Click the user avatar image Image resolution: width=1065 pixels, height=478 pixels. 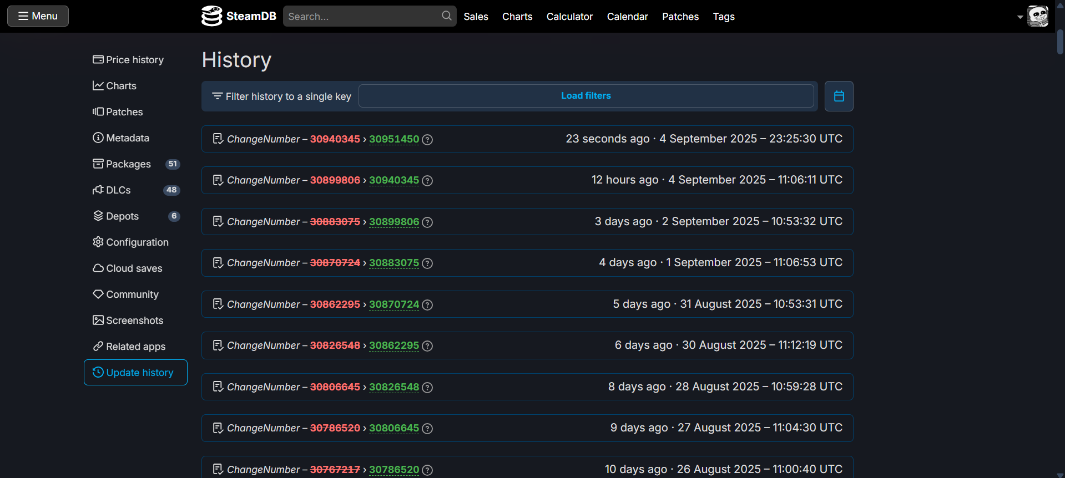click(x=1037, y=16)
